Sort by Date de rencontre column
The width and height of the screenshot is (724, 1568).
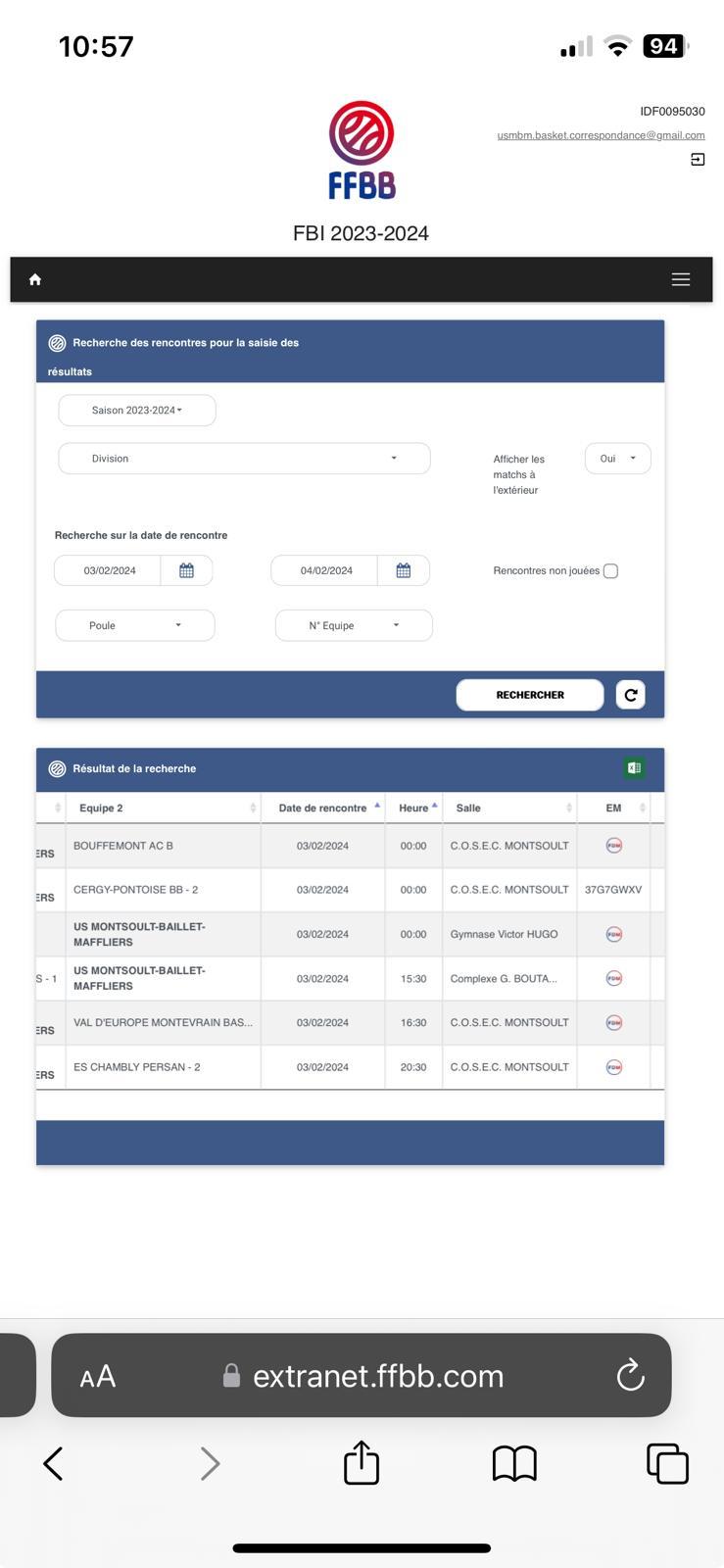pos(322,808)
